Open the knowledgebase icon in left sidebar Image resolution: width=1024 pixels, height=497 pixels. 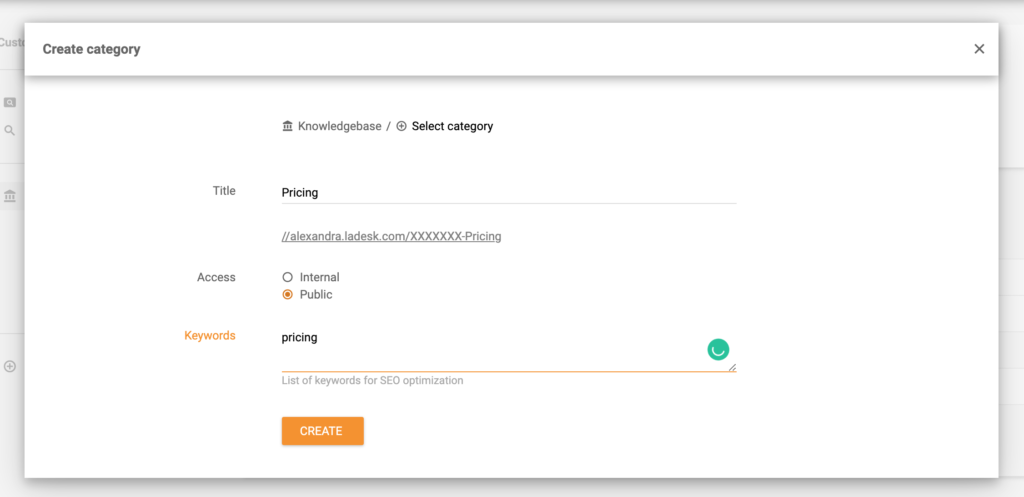coord(10,196)
